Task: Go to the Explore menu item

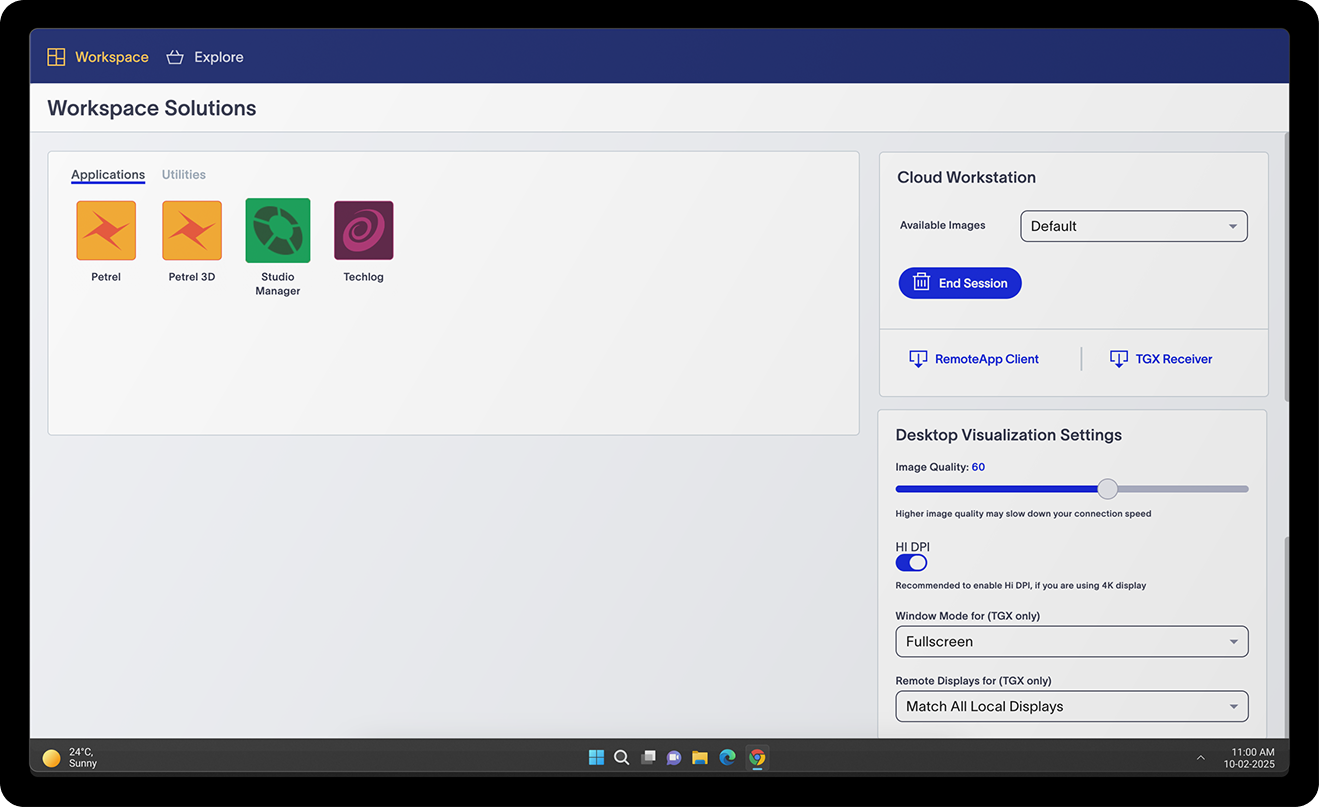Action: [x=205, y=57]
